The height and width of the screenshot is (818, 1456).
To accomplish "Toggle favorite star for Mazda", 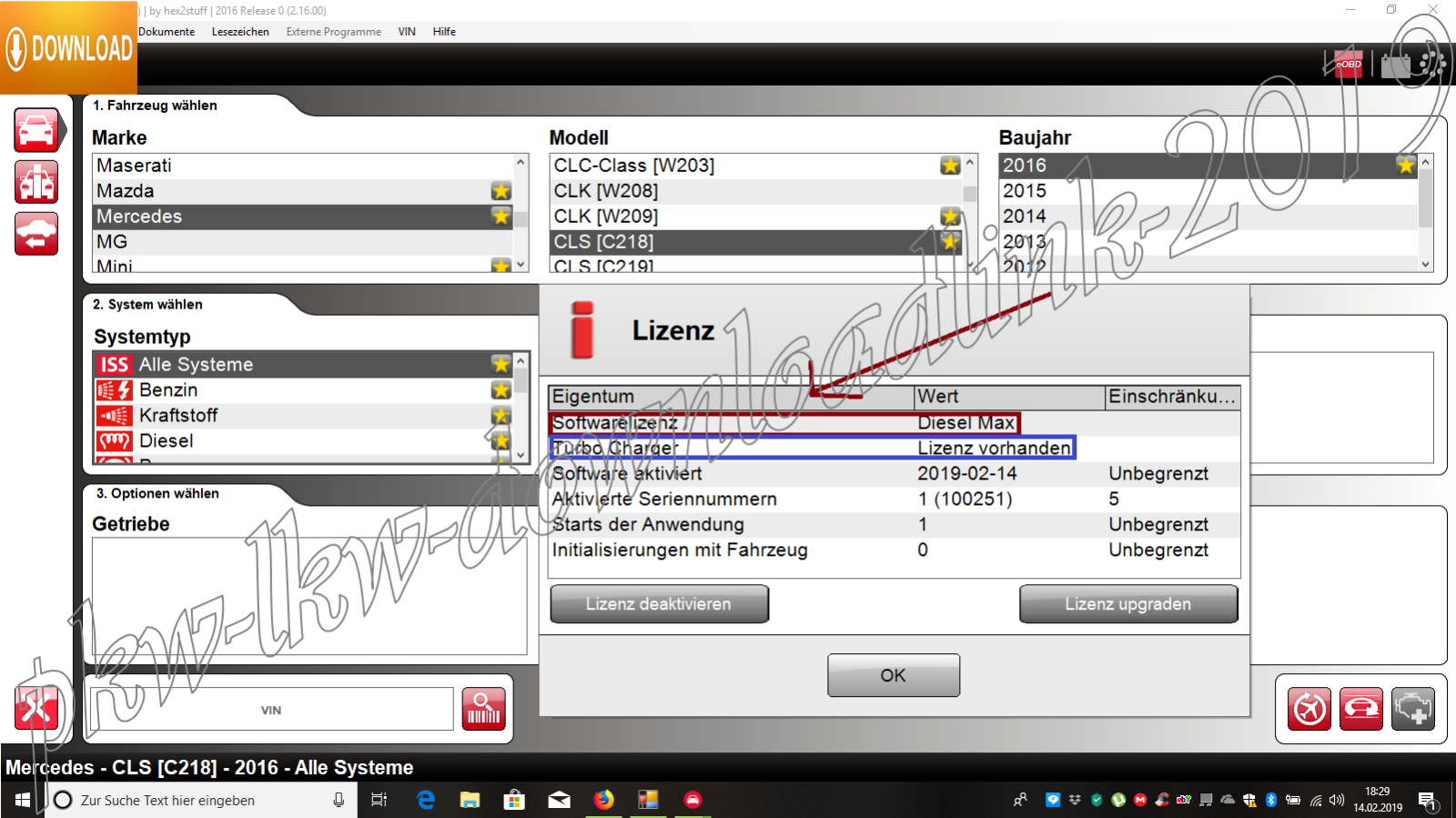I will click(500, 191).
